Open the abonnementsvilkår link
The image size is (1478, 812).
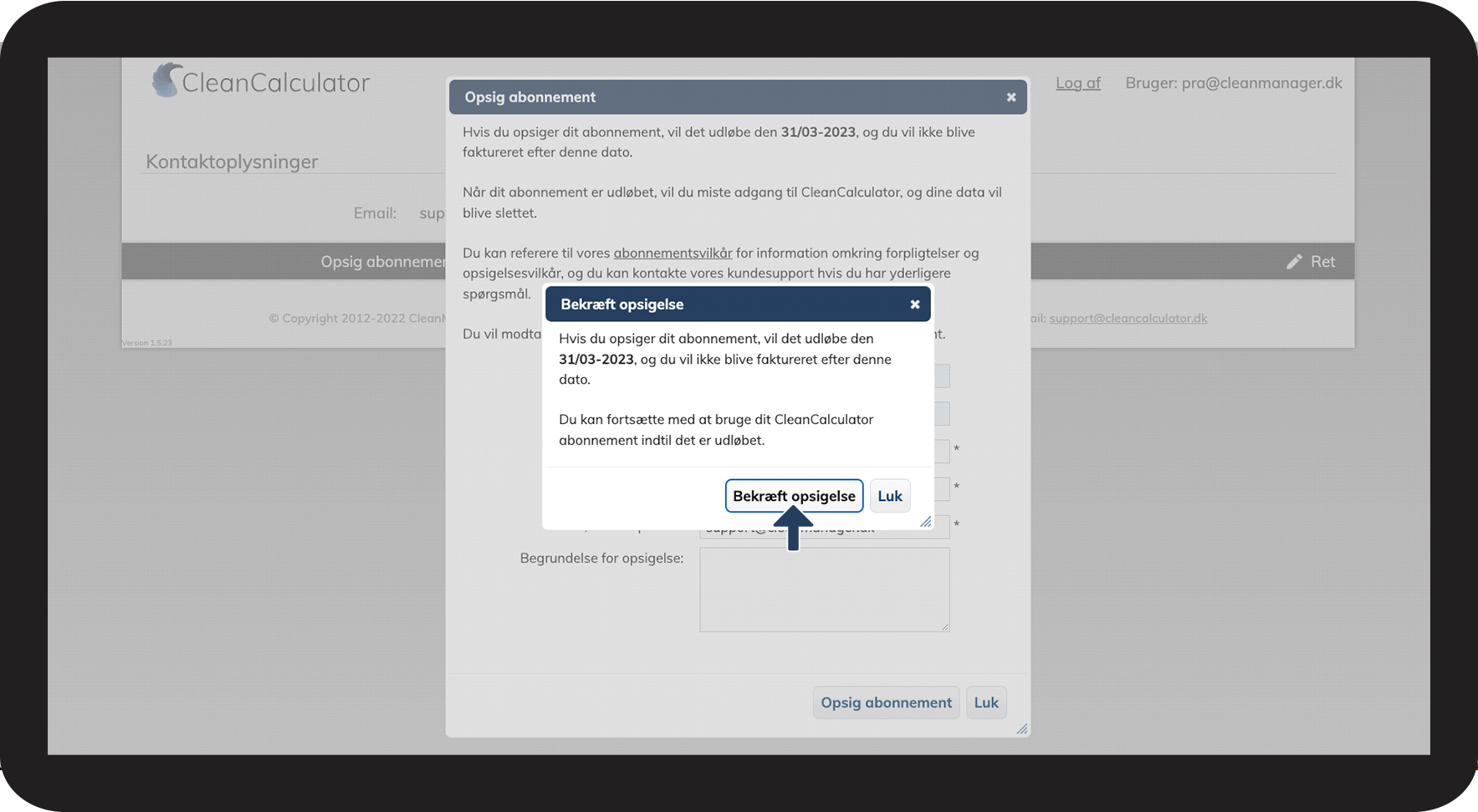673,253
